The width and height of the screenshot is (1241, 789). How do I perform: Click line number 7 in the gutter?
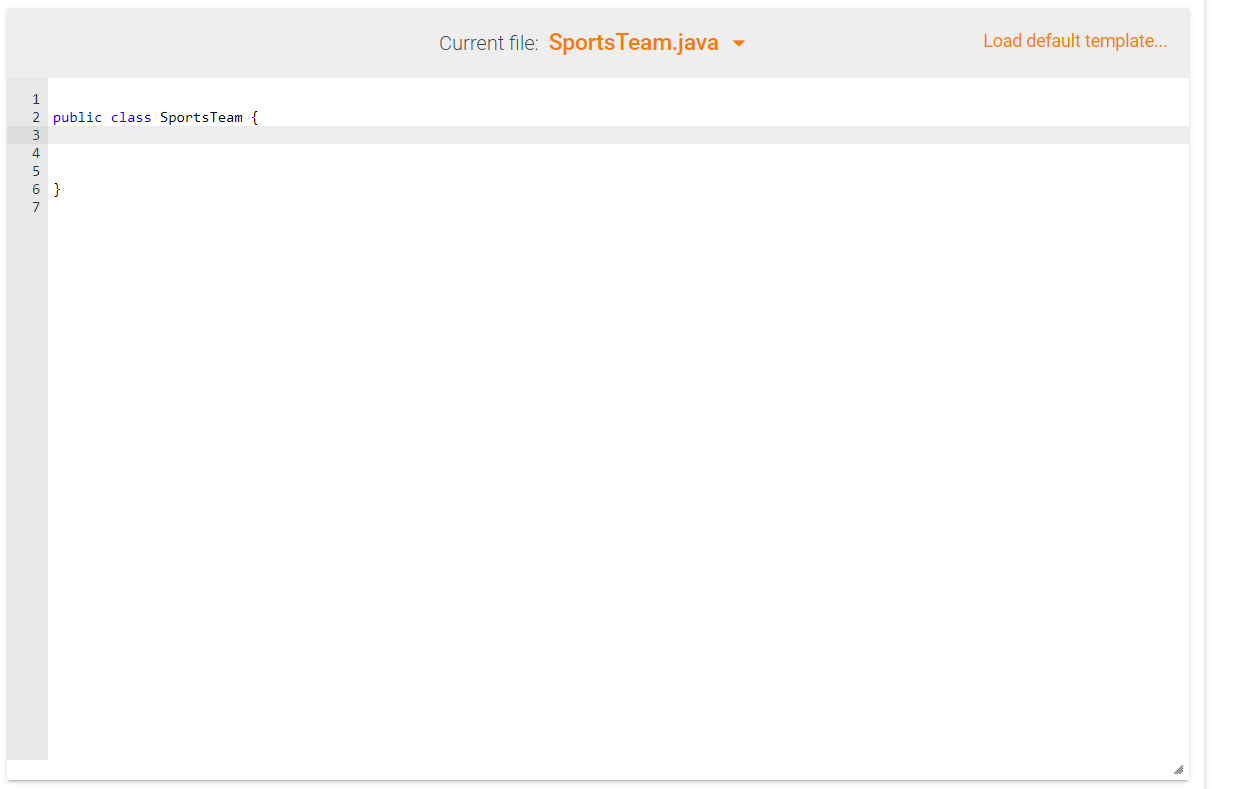[x=36, y=207]
